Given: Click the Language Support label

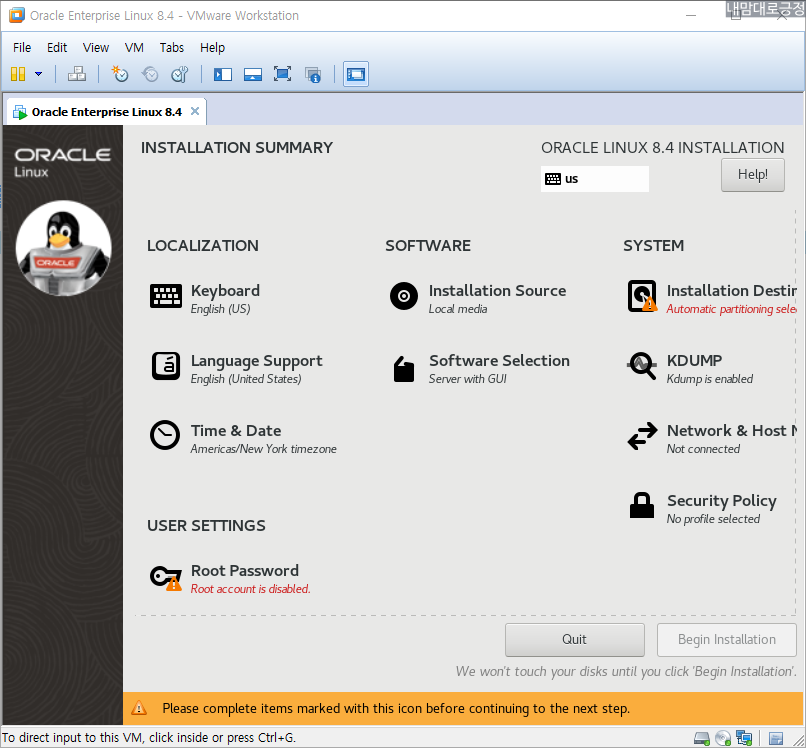Looking at the screenshot, I should click(x=257, y=361).
